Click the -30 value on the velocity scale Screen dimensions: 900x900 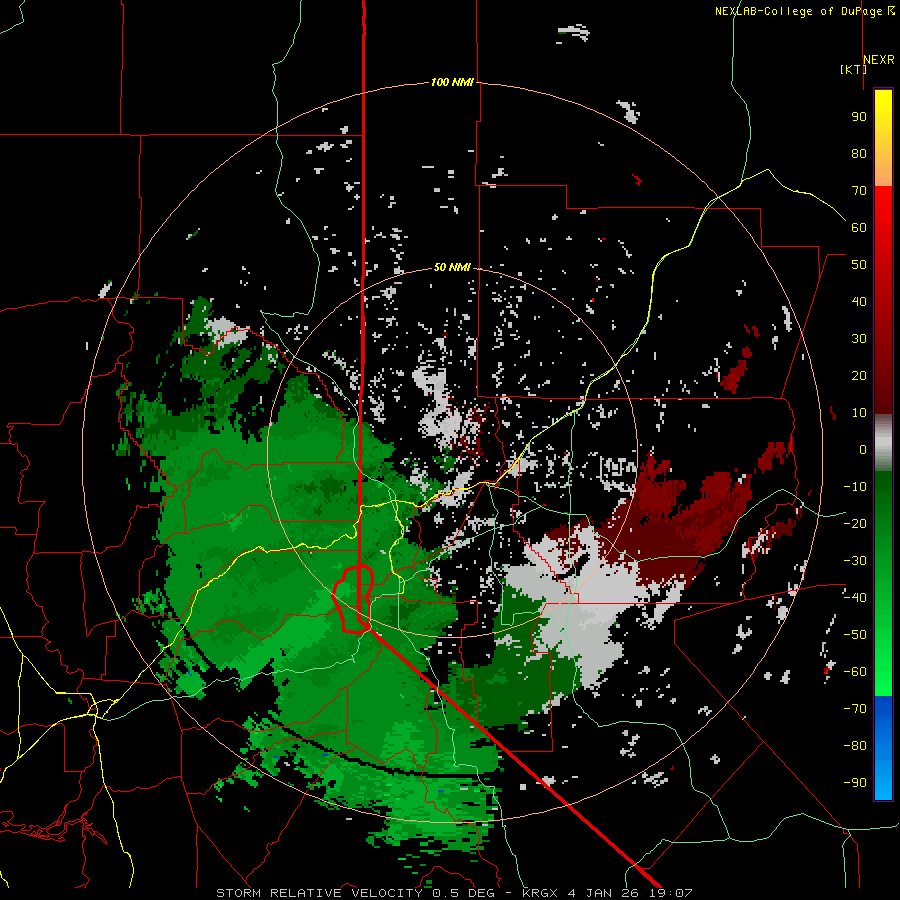coord(855,561)
